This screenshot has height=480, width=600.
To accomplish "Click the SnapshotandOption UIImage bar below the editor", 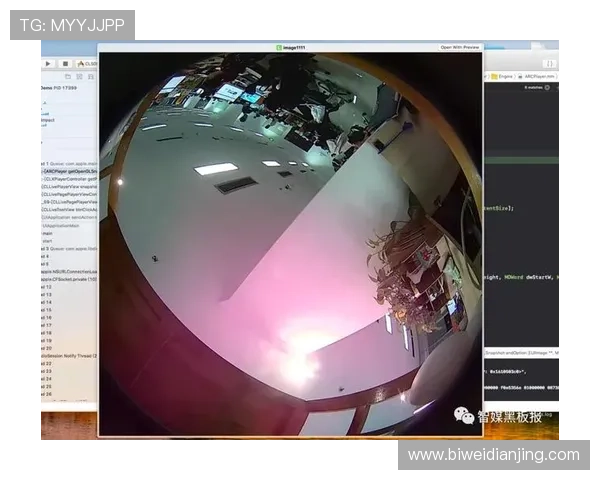I will (x=521, y=352).
